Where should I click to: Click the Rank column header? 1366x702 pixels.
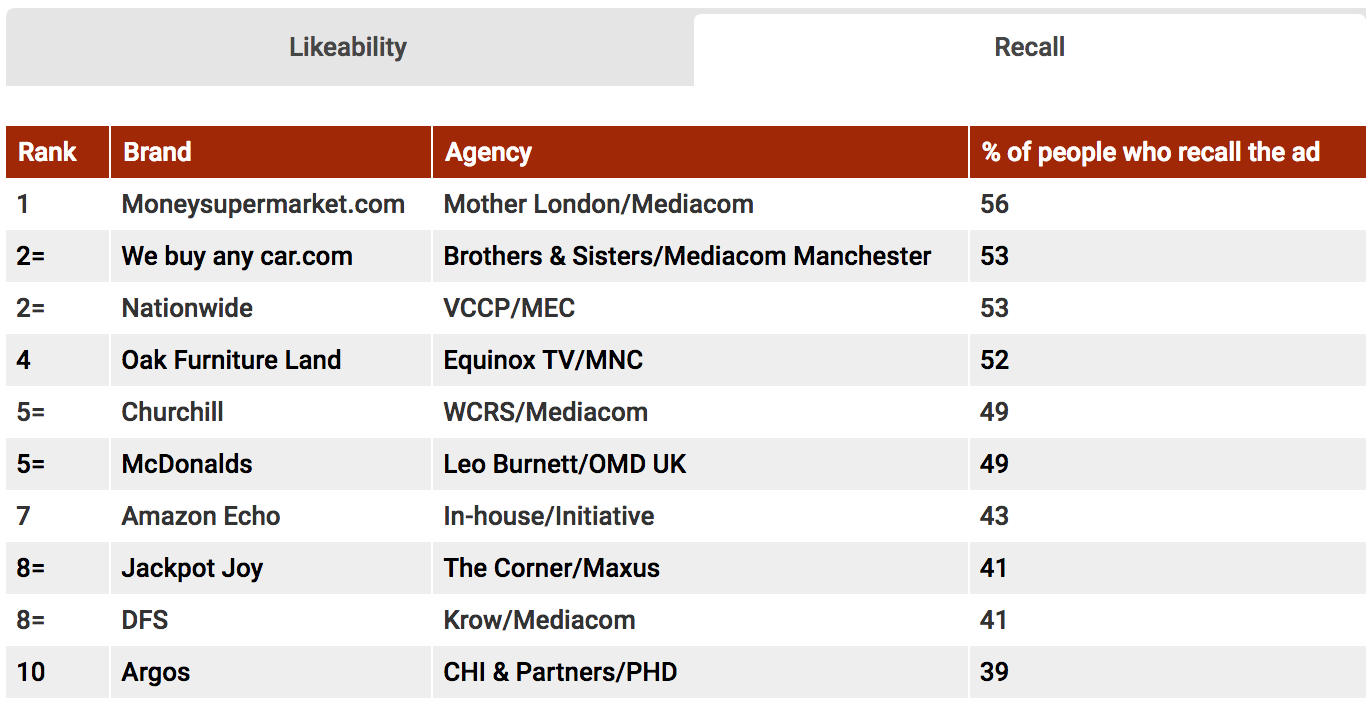(x=57, y=152)
